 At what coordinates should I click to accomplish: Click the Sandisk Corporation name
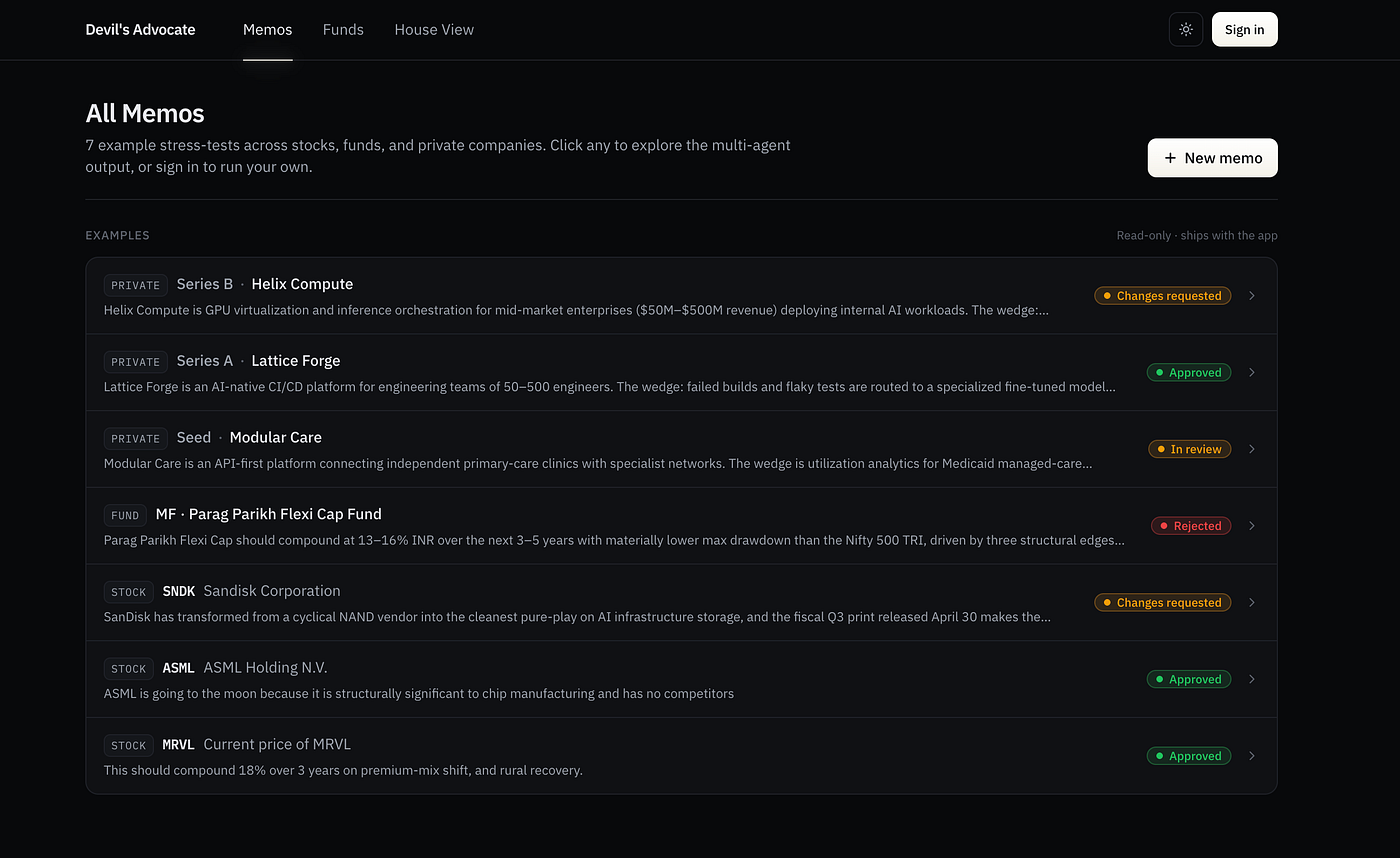coord(272,591)
